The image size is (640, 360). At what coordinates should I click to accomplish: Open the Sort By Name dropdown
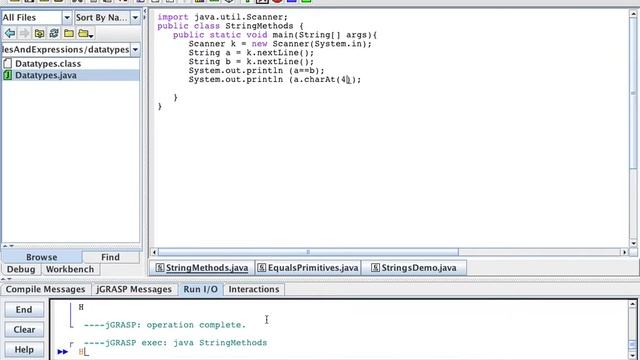point(135,18)
